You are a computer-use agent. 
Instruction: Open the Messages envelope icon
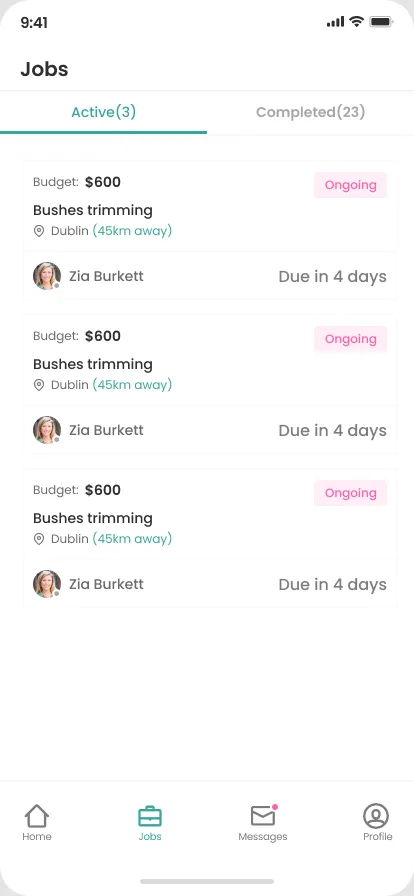click(264, 815)
